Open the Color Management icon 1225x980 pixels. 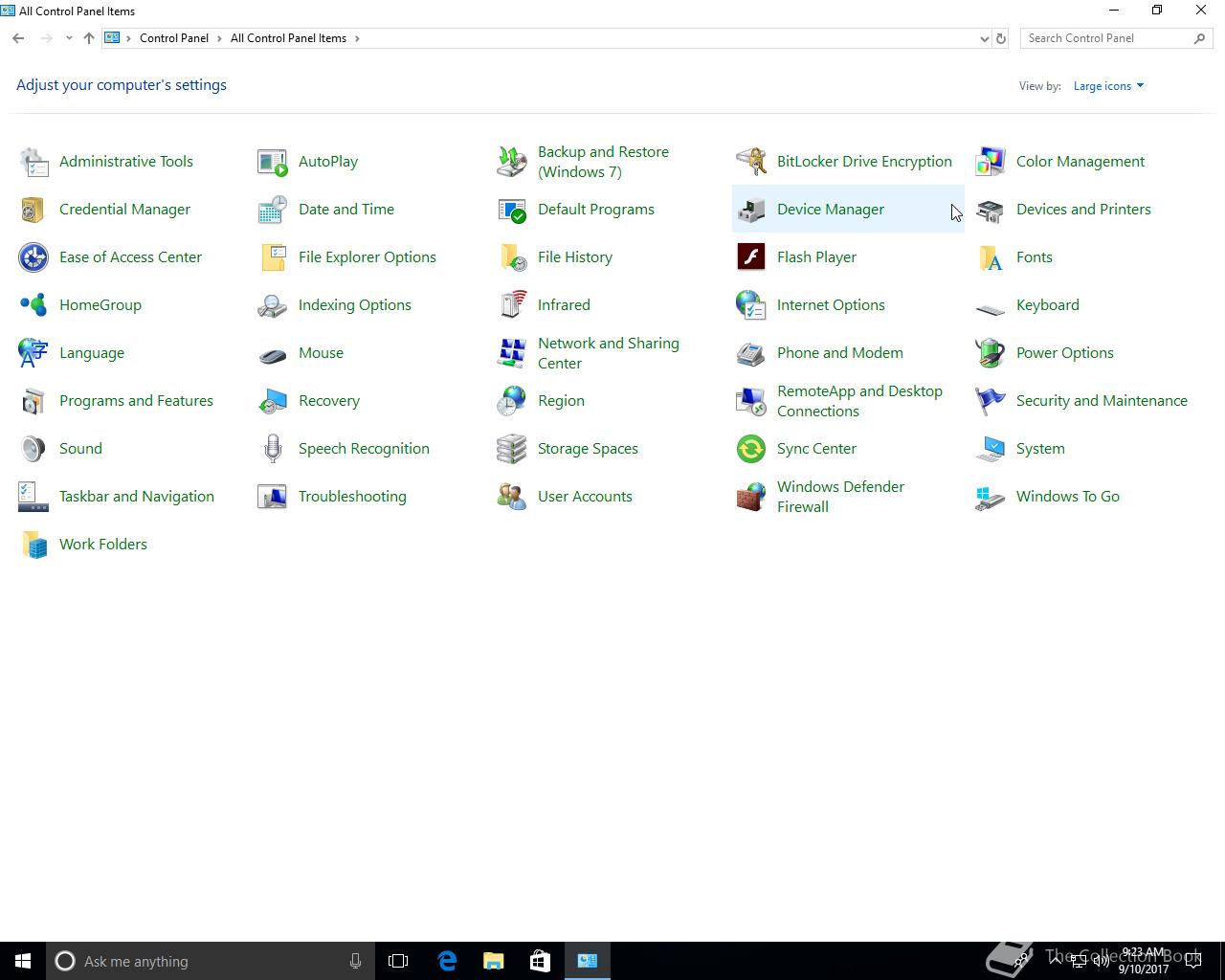tap(991, 162)
